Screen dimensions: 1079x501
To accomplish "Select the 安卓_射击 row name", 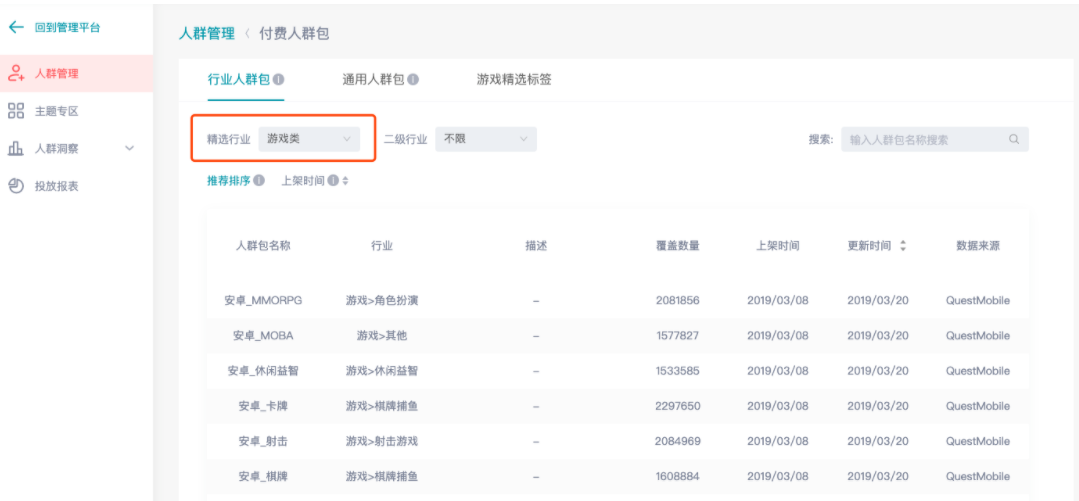I will click(263, 441).
